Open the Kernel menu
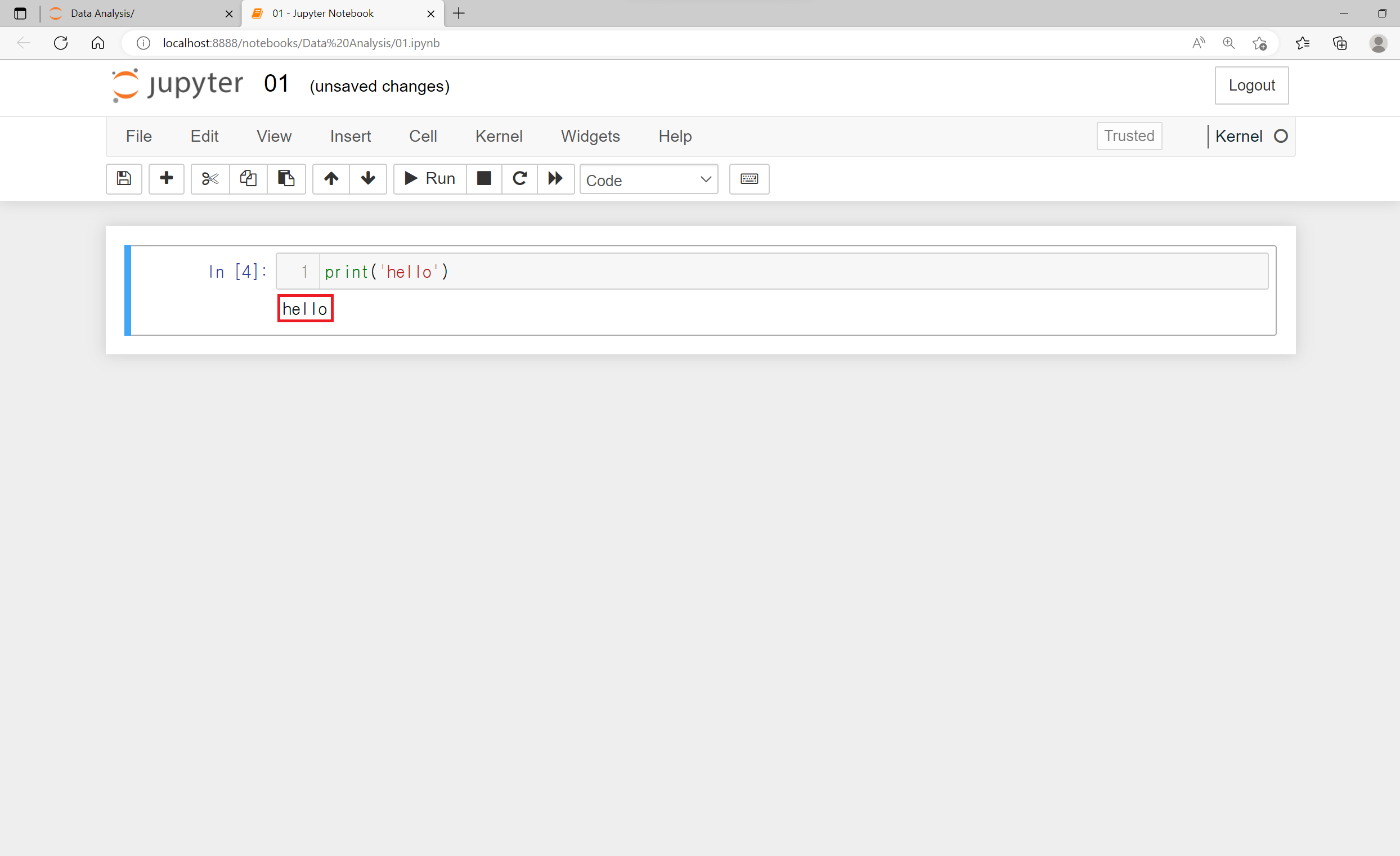 [x=499, y=136]
